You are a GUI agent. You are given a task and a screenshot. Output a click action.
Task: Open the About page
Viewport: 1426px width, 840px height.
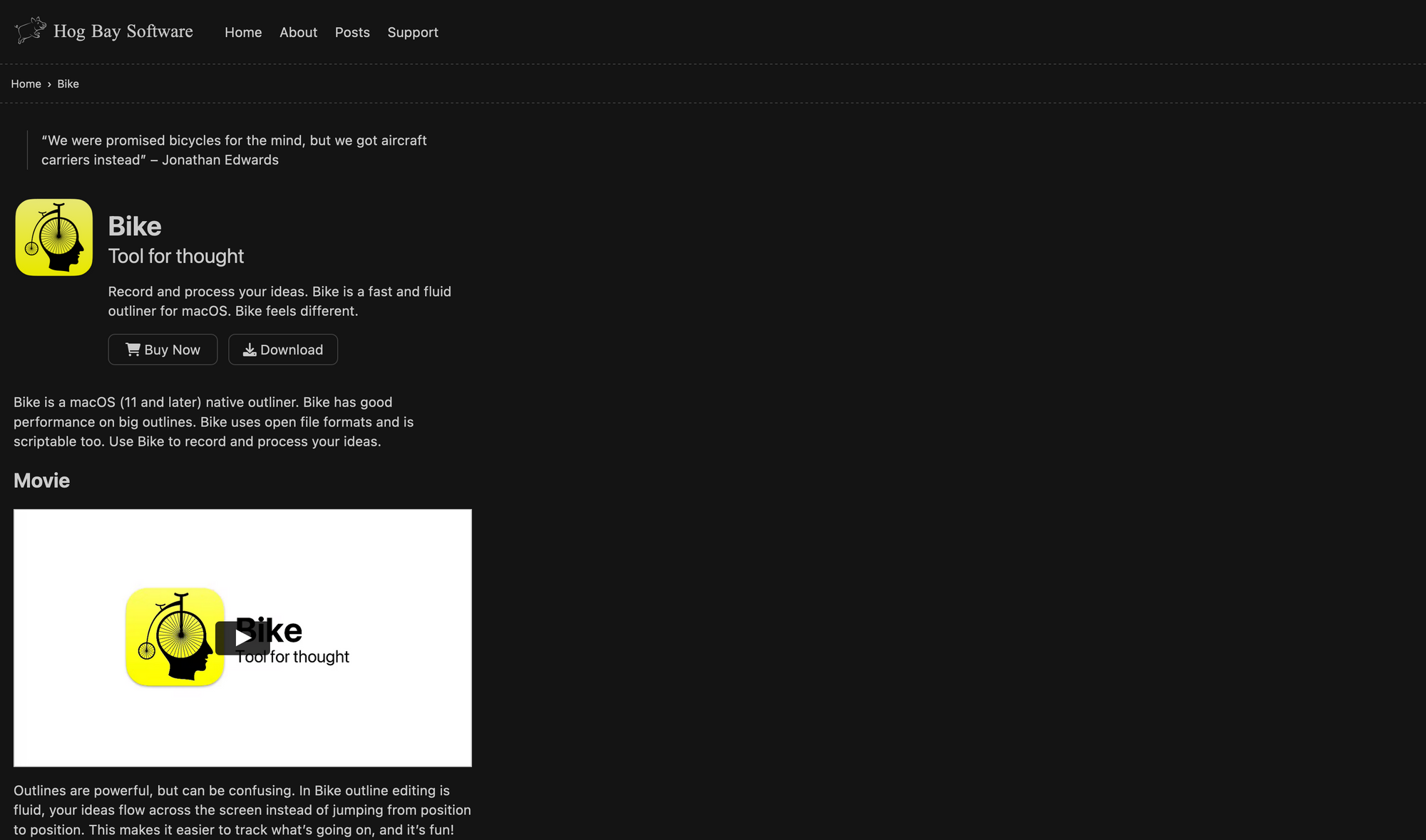[x=298, y=32]
